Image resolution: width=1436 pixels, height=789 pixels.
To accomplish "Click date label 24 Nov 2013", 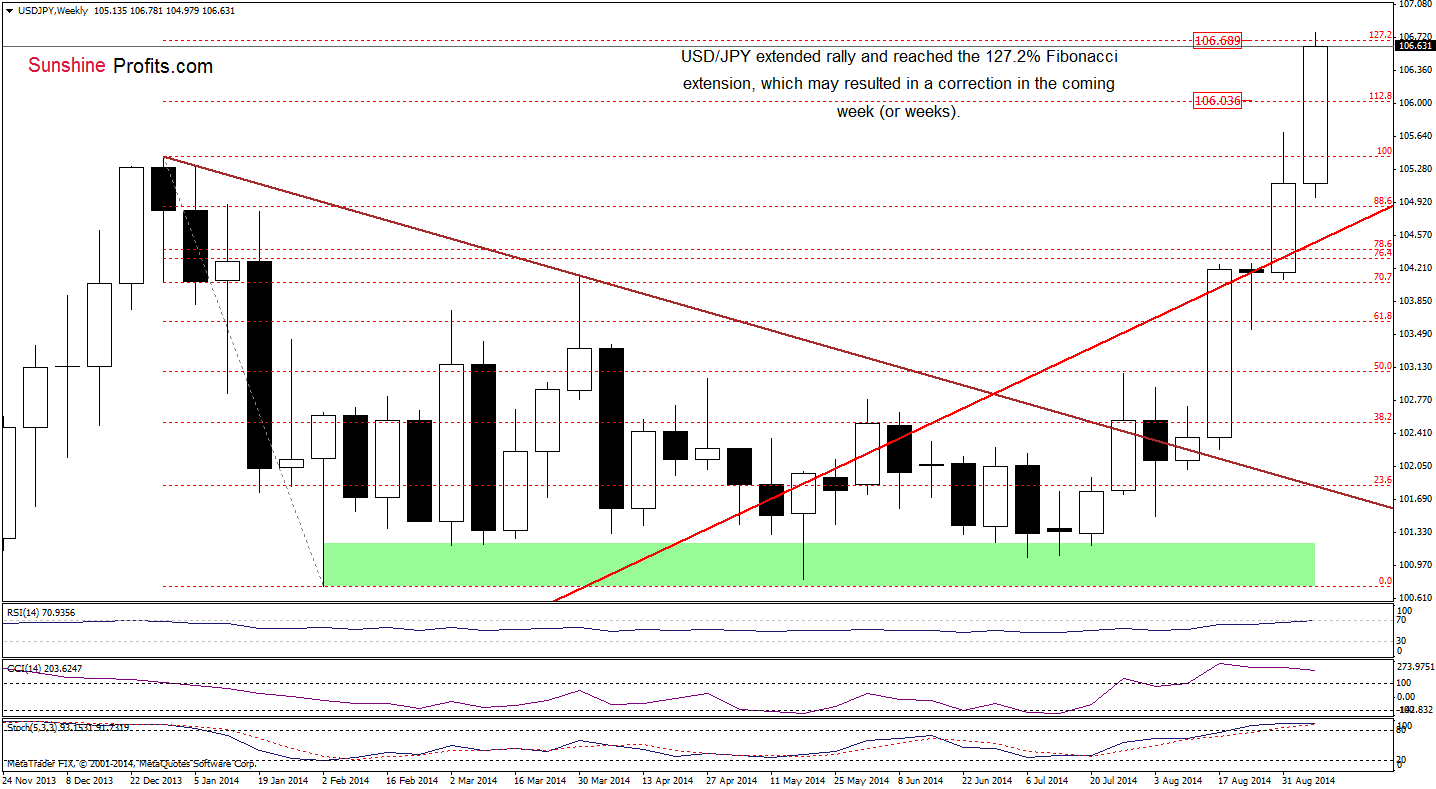I will click(x=29, y=780).
